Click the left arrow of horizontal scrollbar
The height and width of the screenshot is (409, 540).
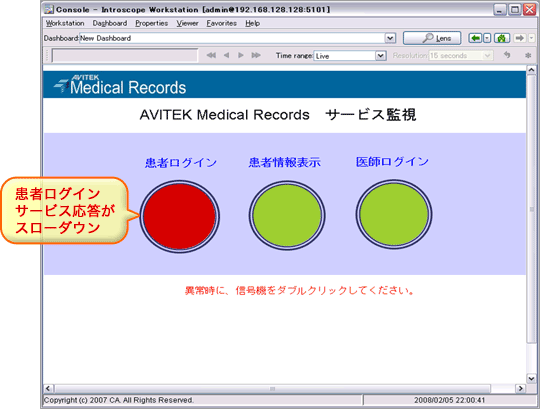(x=48, y=388)
